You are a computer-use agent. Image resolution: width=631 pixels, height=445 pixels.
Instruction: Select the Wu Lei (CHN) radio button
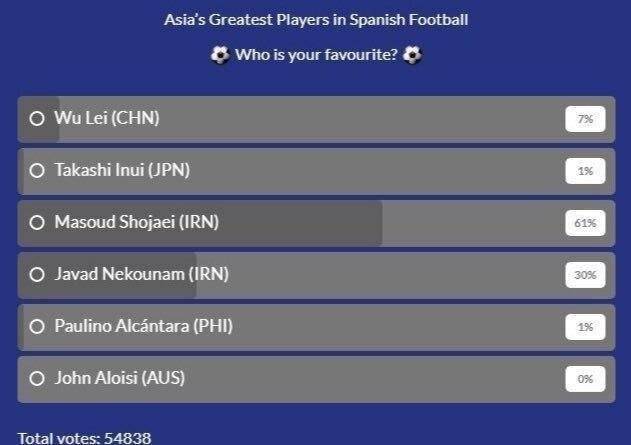(37, 119)
